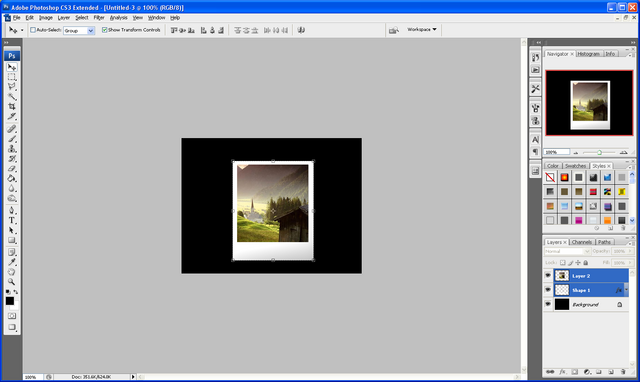Open the Filter menu
Image resolution: width=640 pixels, height=382 pixels.
point(99,18)
